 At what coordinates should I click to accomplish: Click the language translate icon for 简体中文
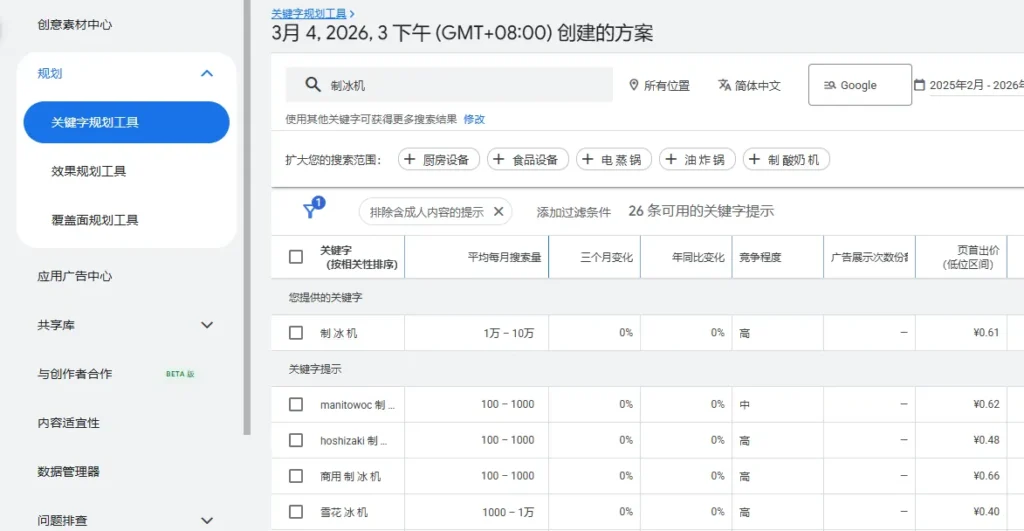tap(724, 85)
